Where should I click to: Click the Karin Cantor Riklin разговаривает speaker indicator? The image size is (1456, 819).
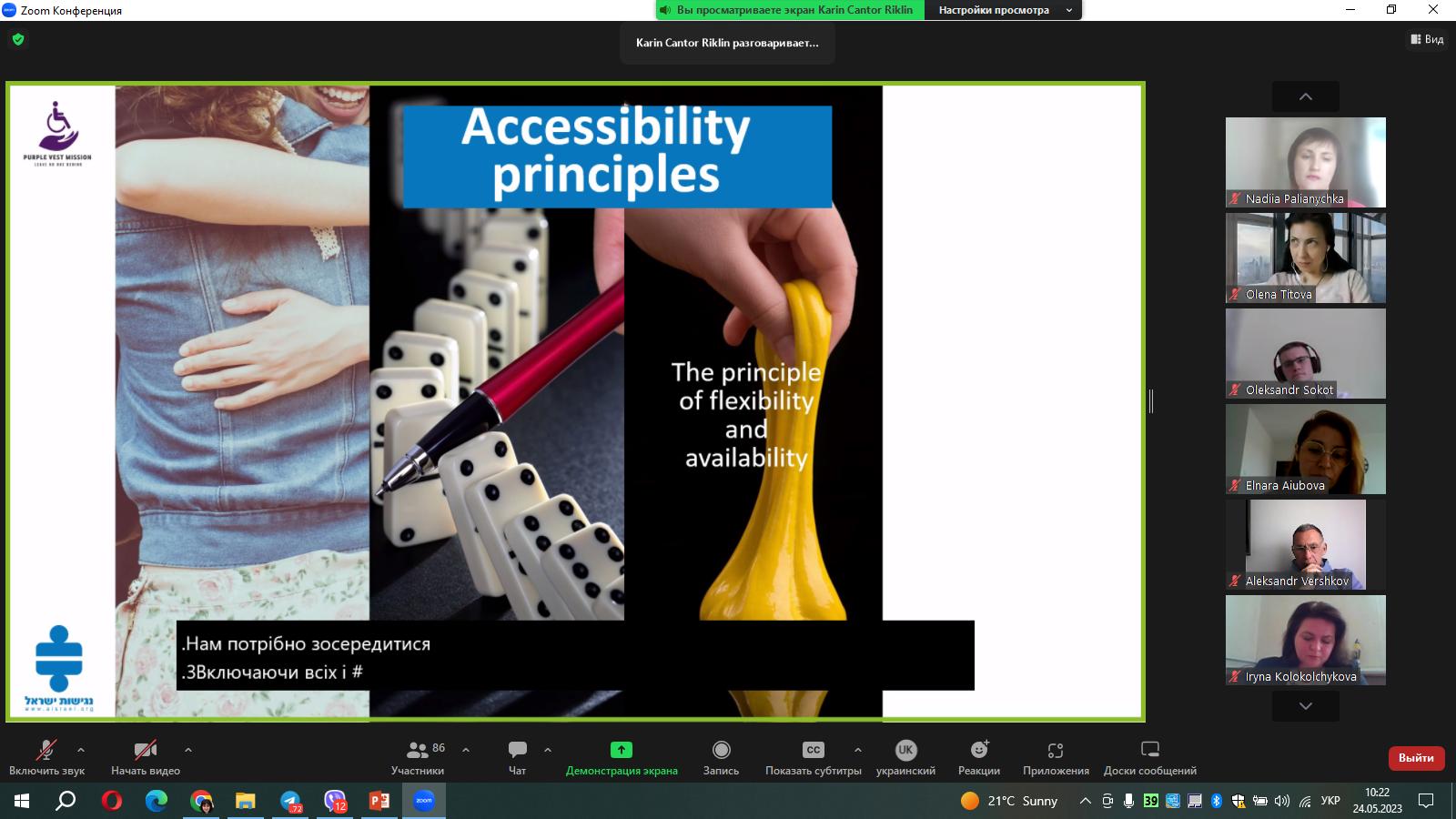(727, 43)
